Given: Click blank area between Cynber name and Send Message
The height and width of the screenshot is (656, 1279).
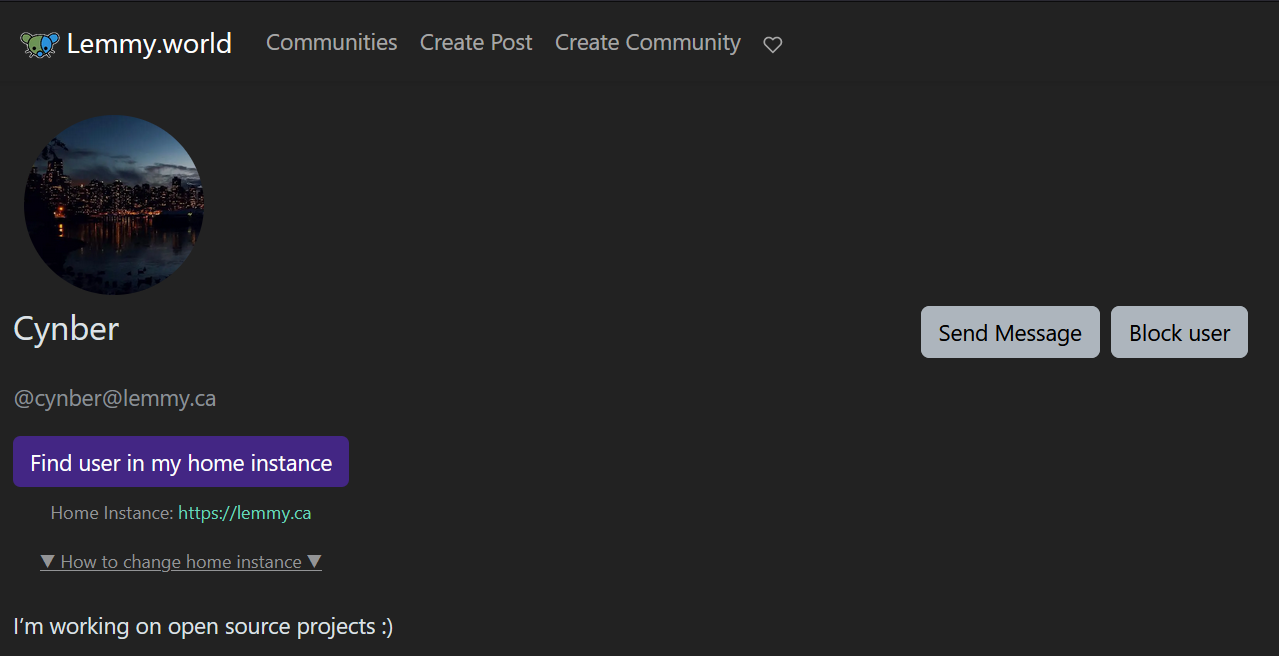Looking at the screenshot, I should (520, 332).
